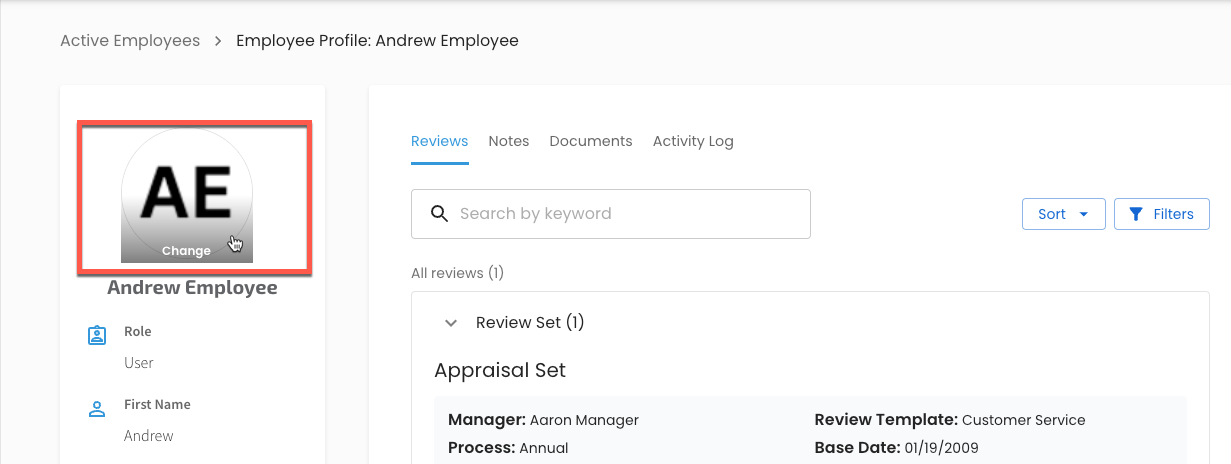Click Employee Profile: Andrew Employee breadcrumb text
1231x464 pixels.
(377, 41)
